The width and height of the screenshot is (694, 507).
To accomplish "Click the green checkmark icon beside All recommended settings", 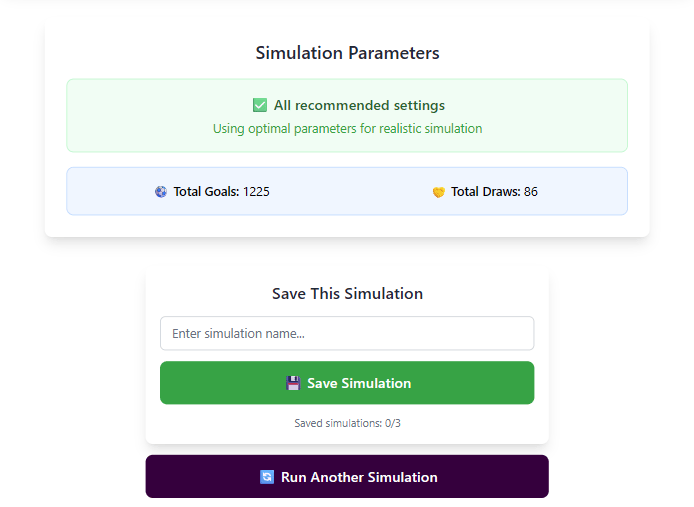I will tap(260, 105).
